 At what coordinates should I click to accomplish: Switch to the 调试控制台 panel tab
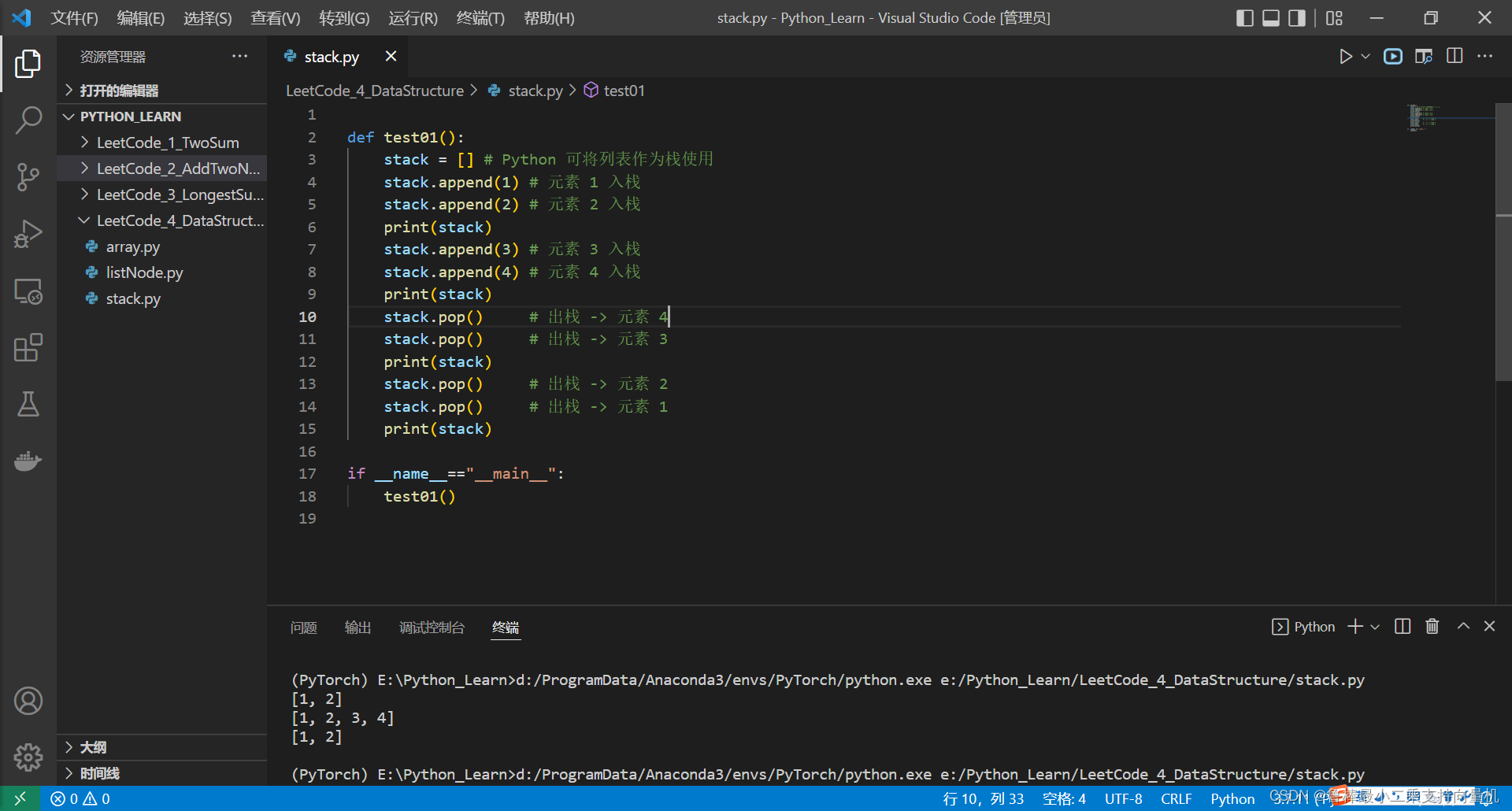(432, 628)
